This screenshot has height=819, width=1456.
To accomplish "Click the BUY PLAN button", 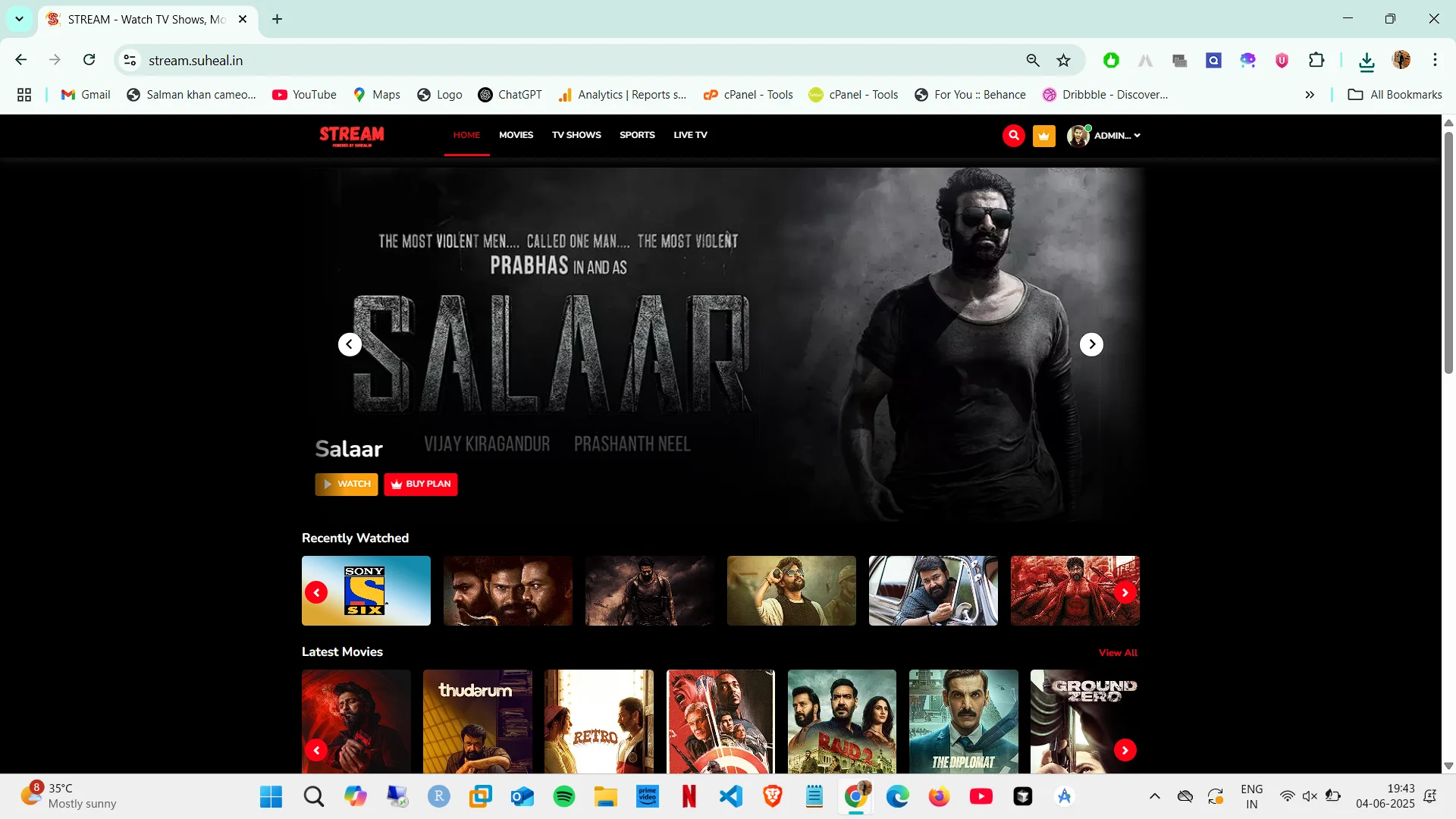I will (x=421, y=484).
